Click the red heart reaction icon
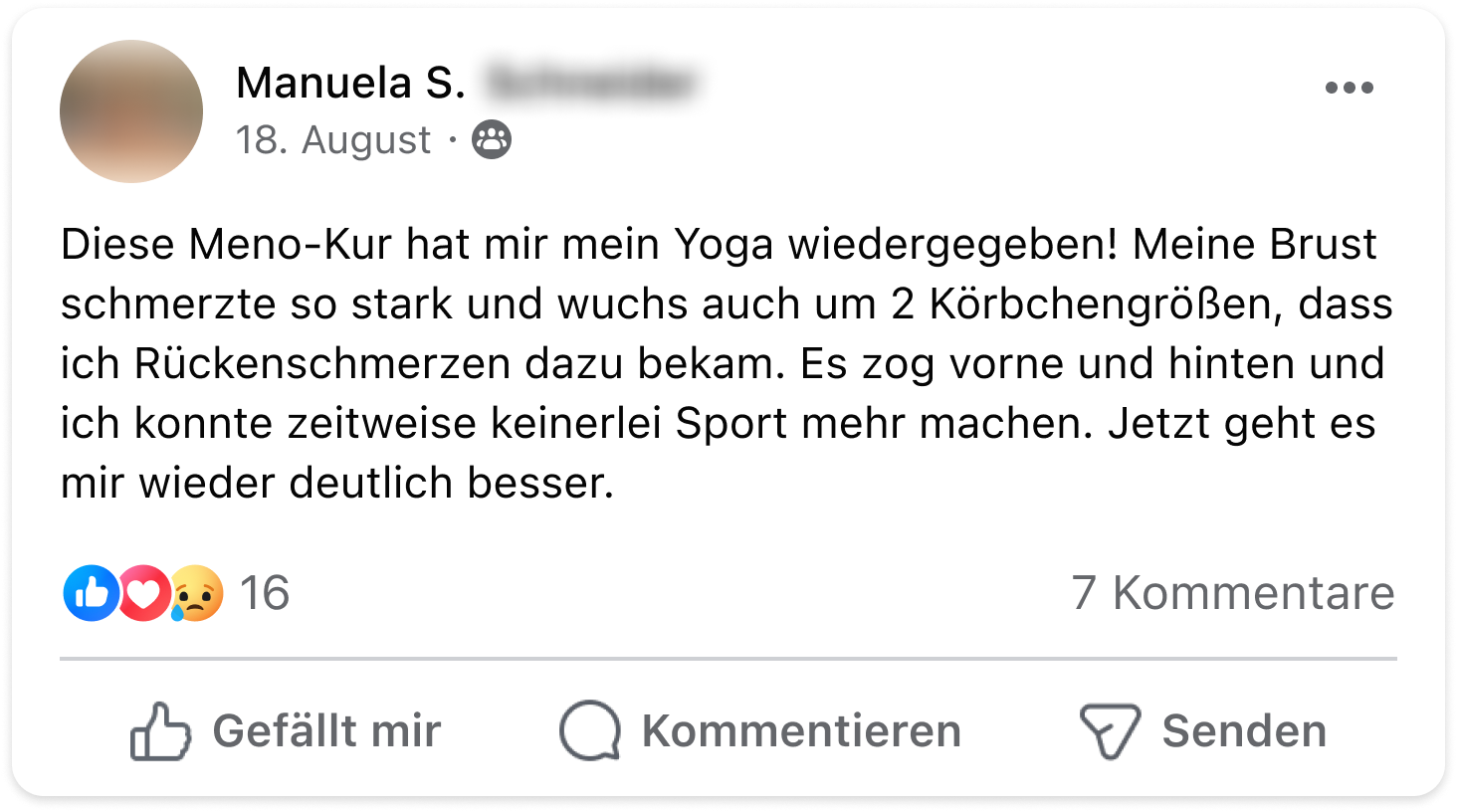This screenshot has height=812, width=1457. (144, 593)
